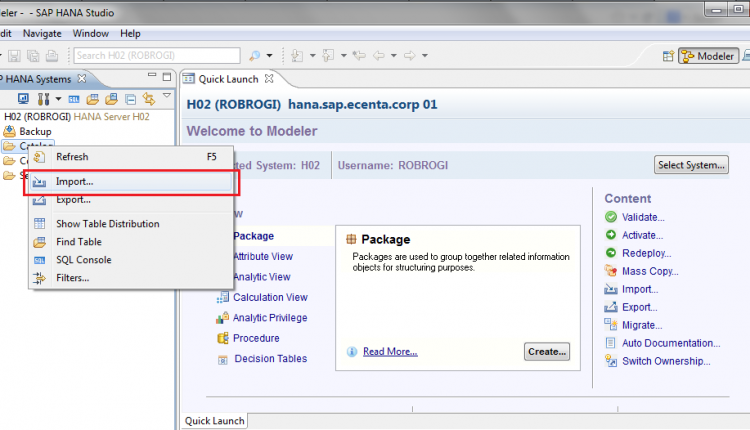750x430 pixels.
Task: Click Switch Ownership... link
Action: pos(666,362)
